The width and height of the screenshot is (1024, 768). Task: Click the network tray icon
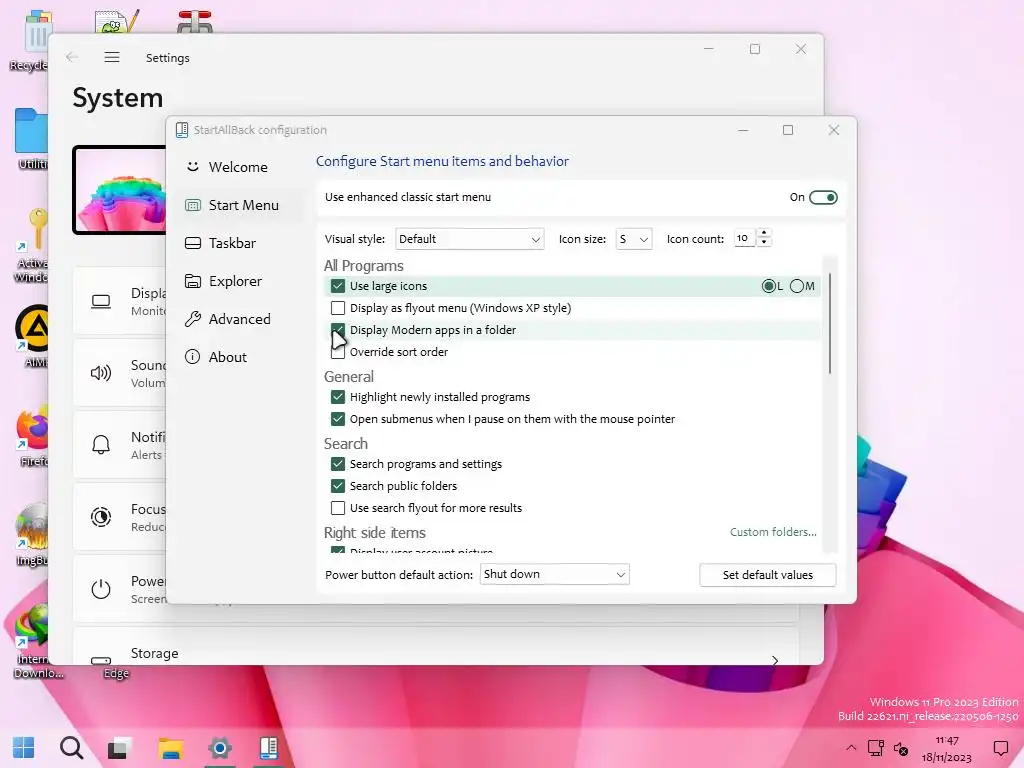tap(876, 748)
